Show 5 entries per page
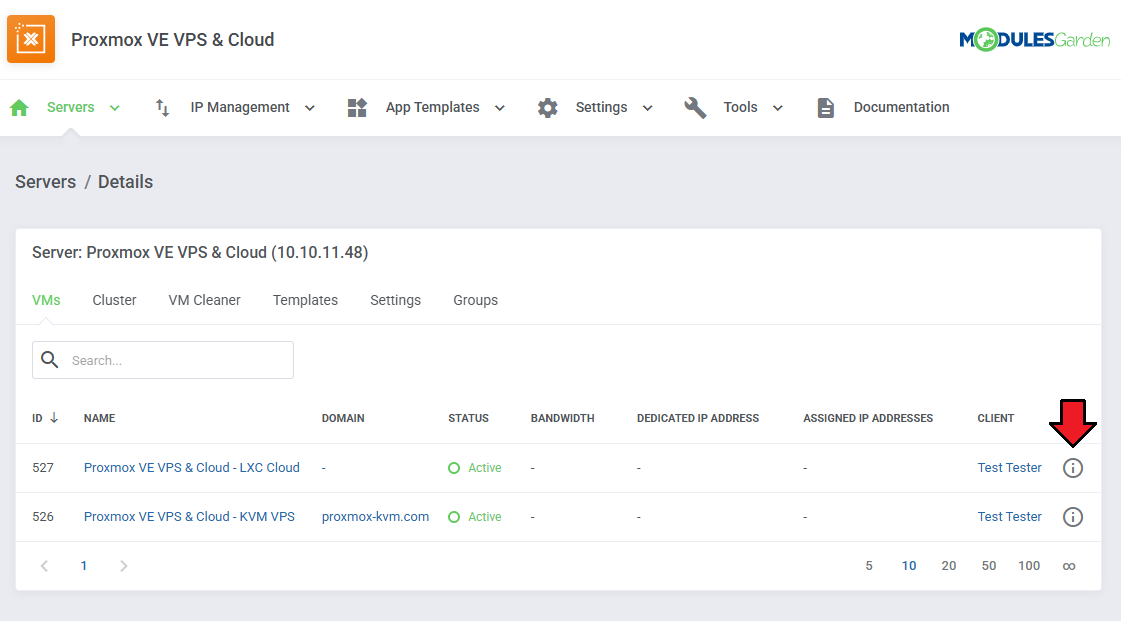Viewport: 1121px width, 621px height. point(869,566)
